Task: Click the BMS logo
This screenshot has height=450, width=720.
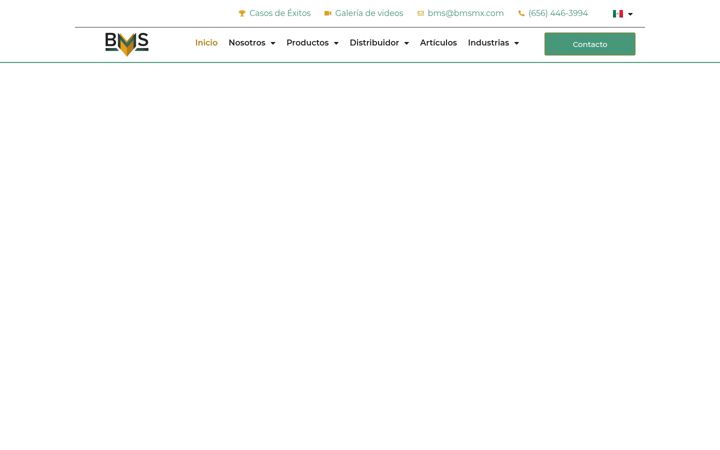Action: tap(127, 44)
